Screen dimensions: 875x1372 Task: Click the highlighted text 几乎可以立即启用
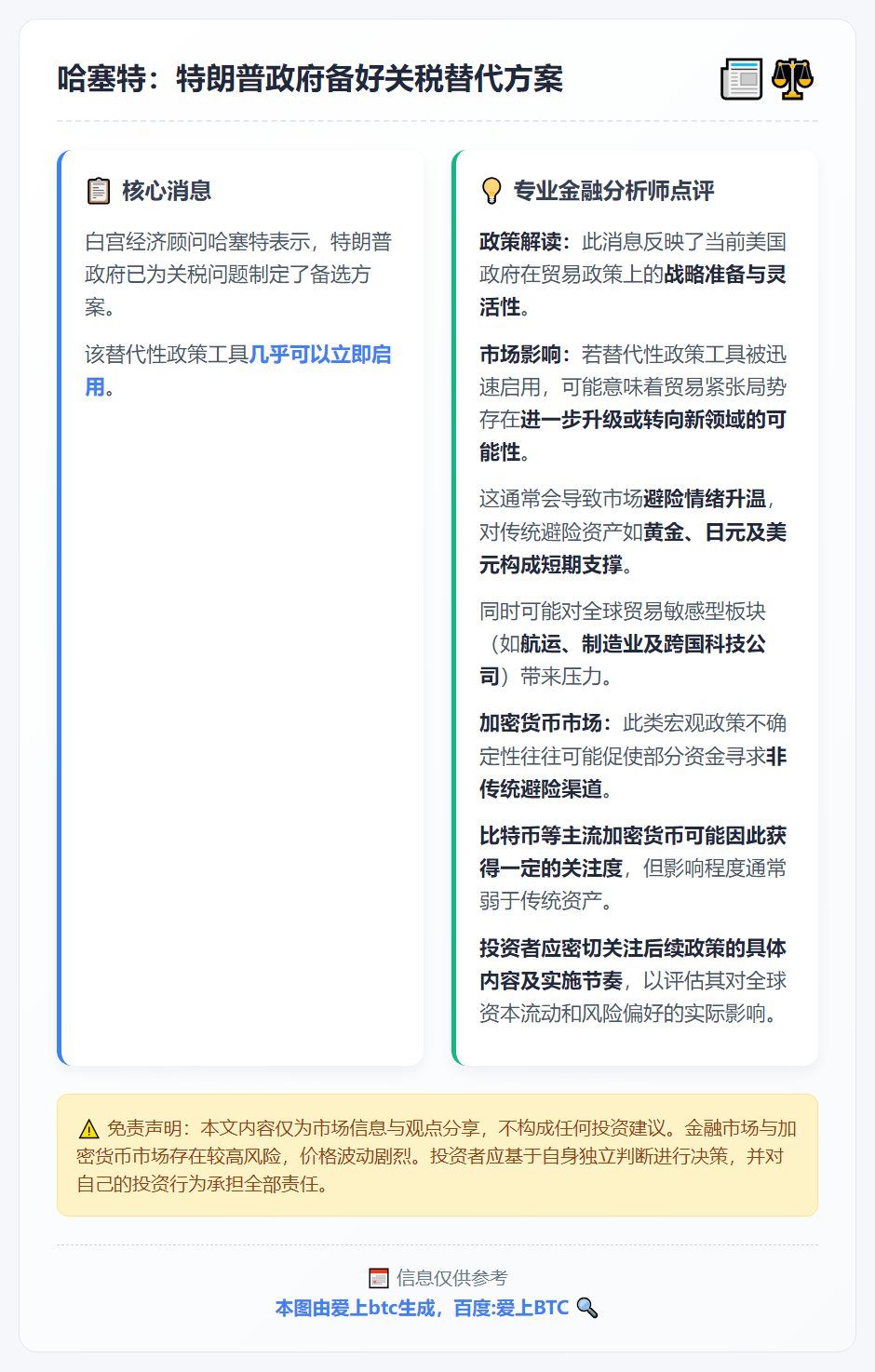click(238, 370)
